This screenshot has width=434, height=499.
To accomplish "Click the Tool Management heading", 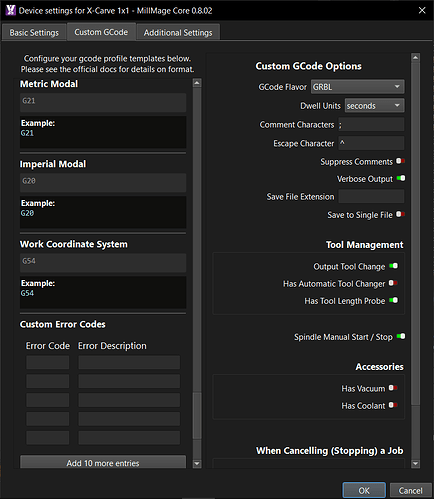I will point(365,245).
